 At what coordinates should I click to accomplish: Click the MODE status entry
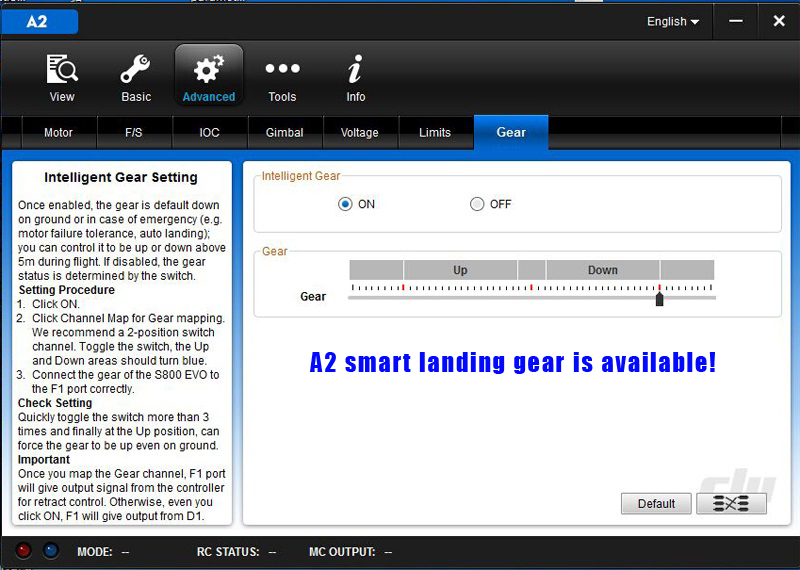pos(103,552)
